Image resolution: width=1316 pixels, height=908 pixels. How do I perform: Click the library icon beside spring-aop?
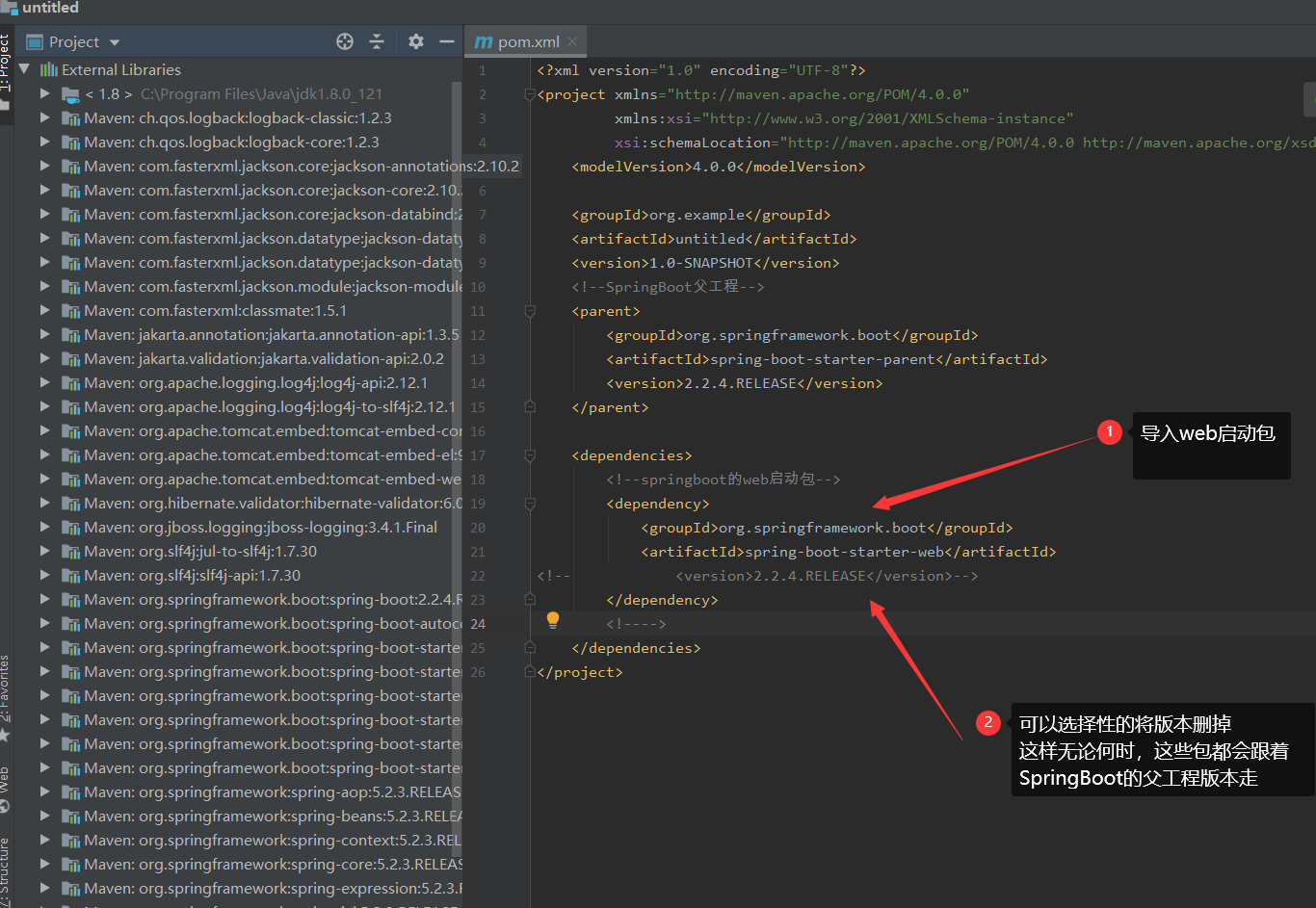(70, 792)
